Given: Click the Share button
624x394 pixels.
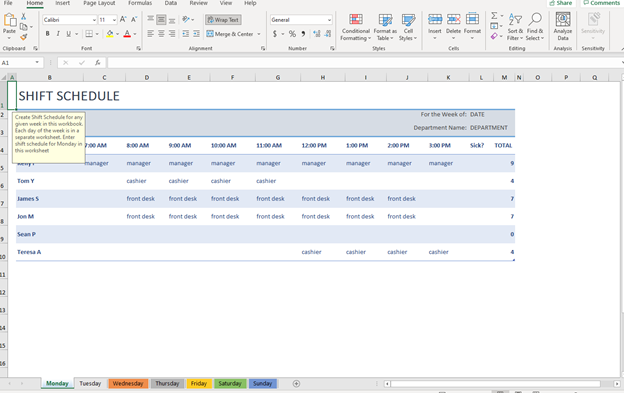Looking at the screenshot, I should pyautogui.click(x=561, y=3).
